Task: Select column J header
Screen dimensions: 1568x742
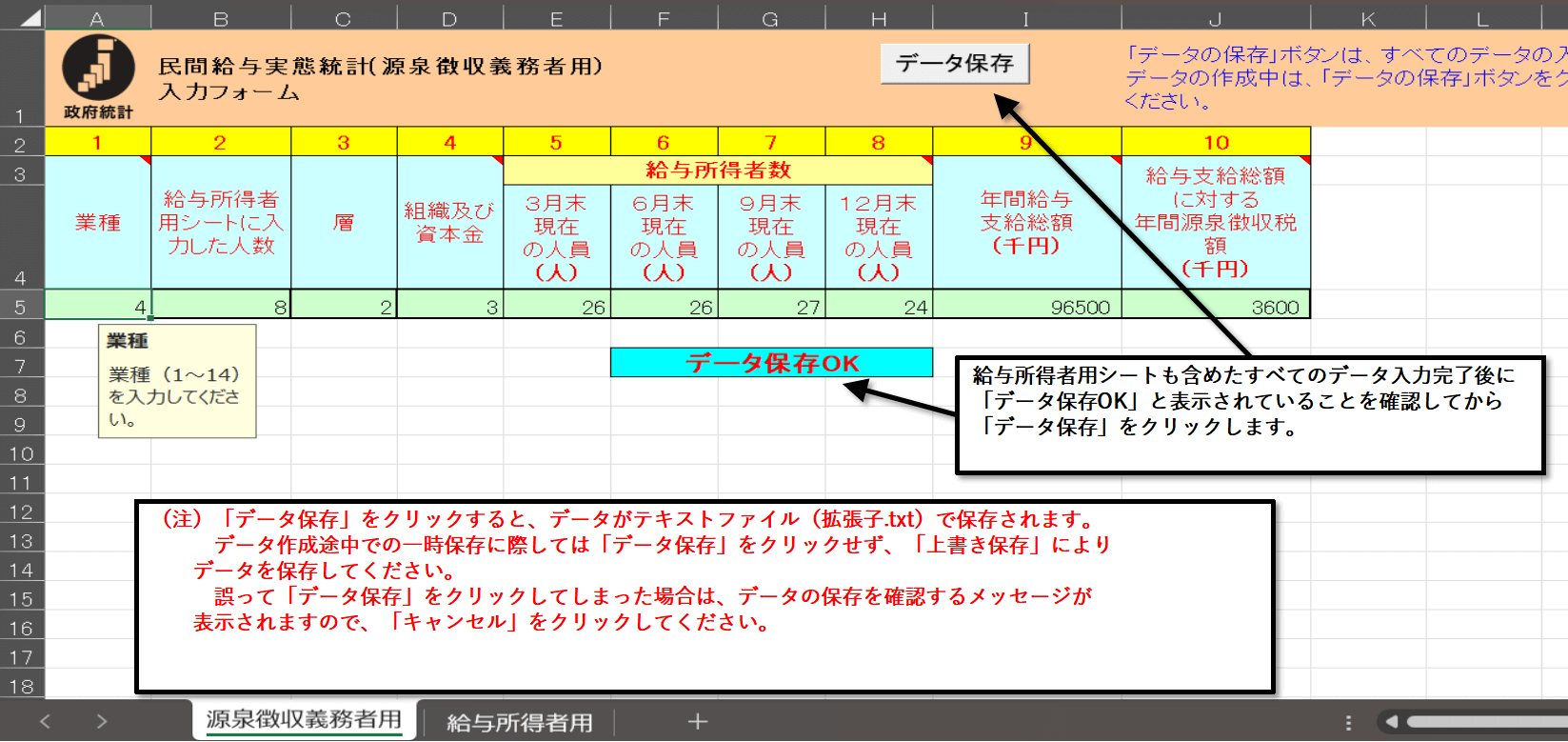Action: click(1215, 18)
